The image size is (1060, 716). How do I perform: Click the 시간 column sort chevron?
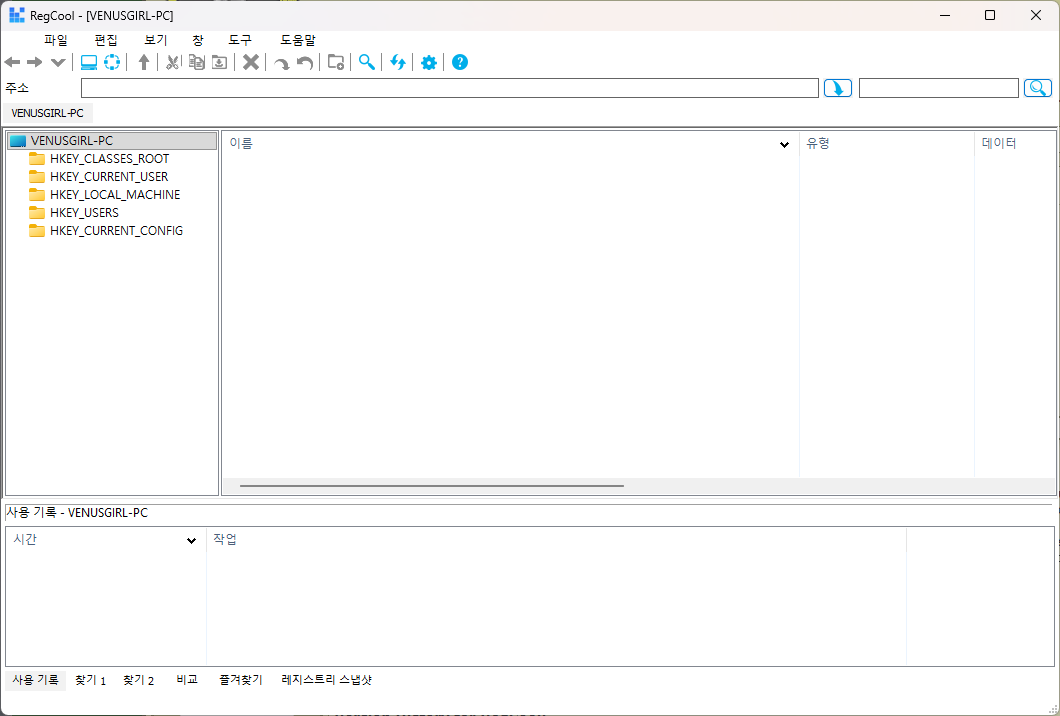pos(191,540)
